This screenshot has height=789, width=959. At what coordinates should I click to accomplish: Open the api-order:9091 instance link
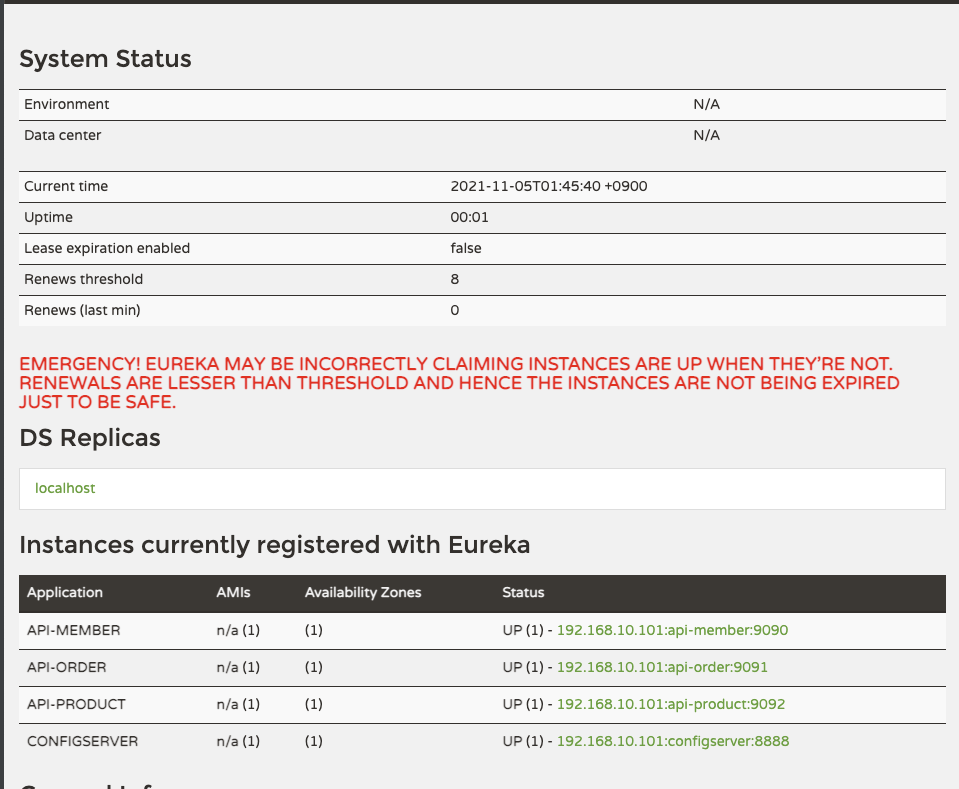point(662,667)
